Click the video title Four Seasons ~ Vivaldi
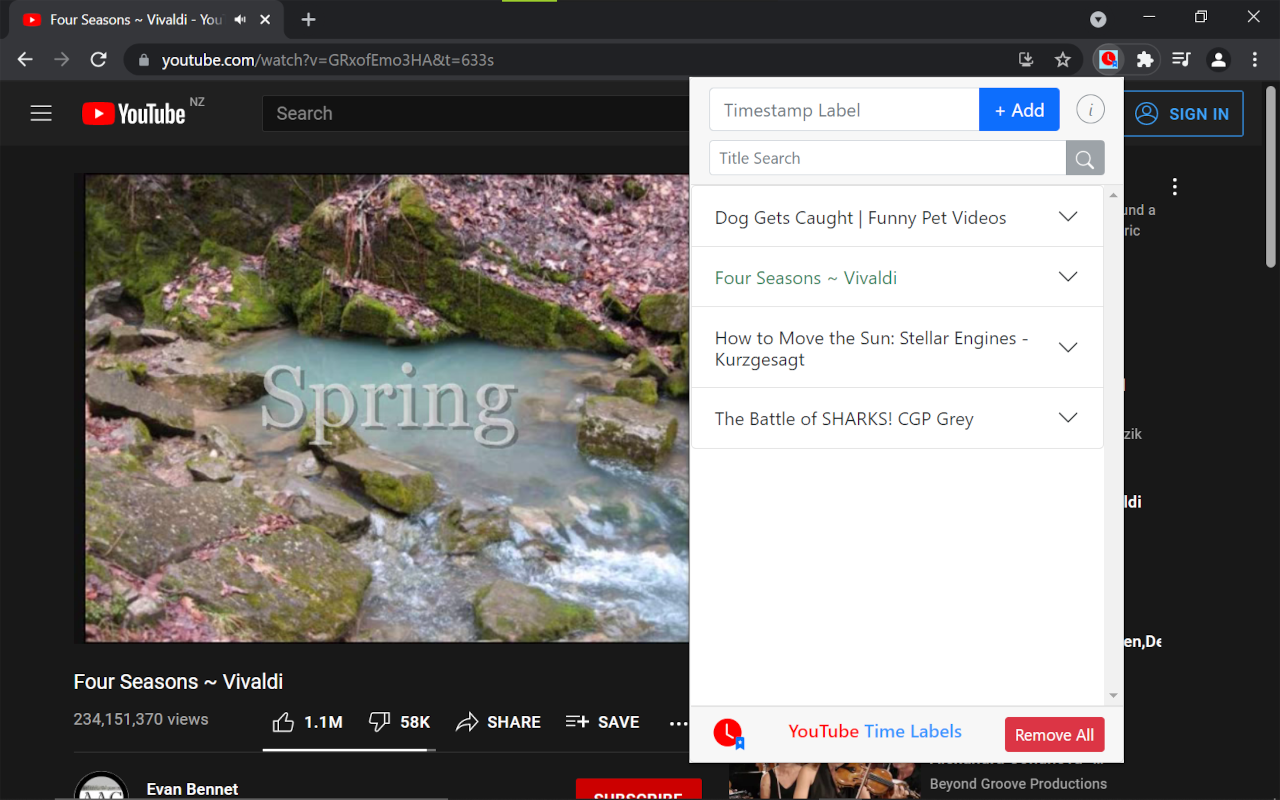 coord(178,682)
